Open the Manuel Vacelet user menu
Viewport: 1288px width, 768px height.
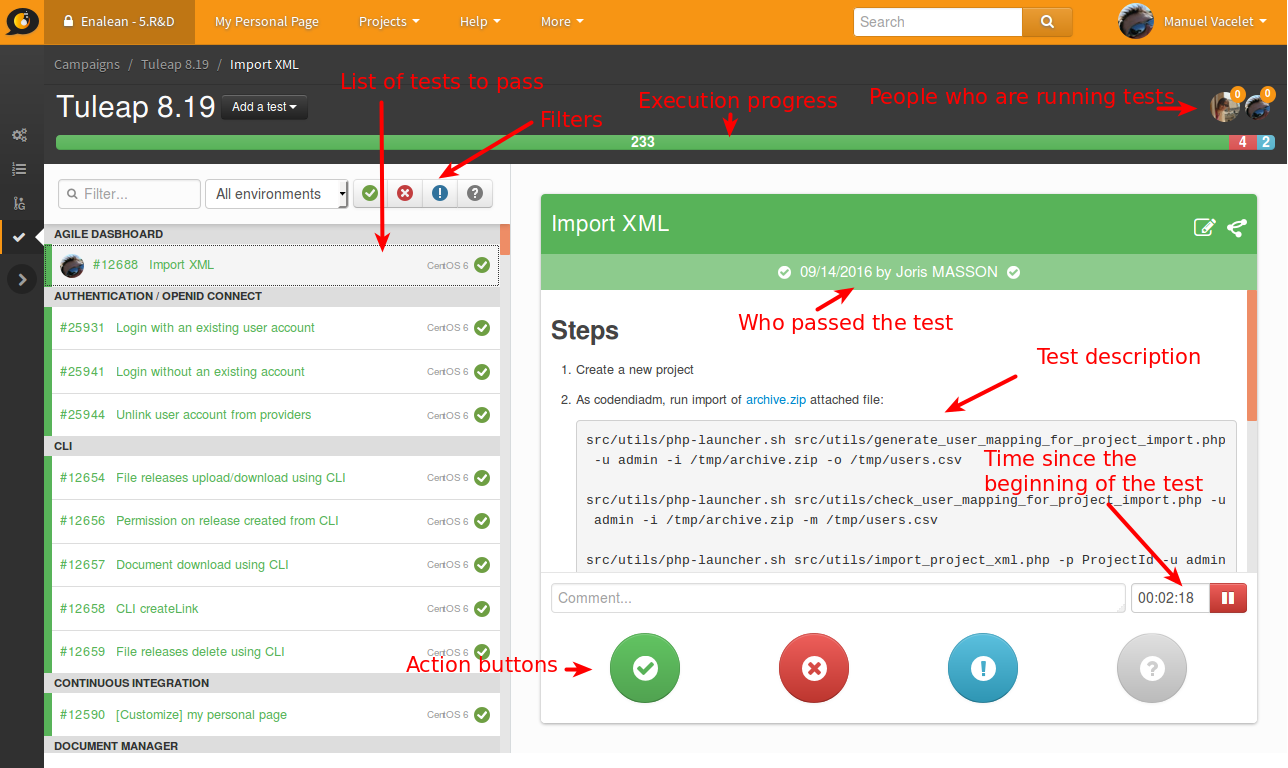[1216, 21]
